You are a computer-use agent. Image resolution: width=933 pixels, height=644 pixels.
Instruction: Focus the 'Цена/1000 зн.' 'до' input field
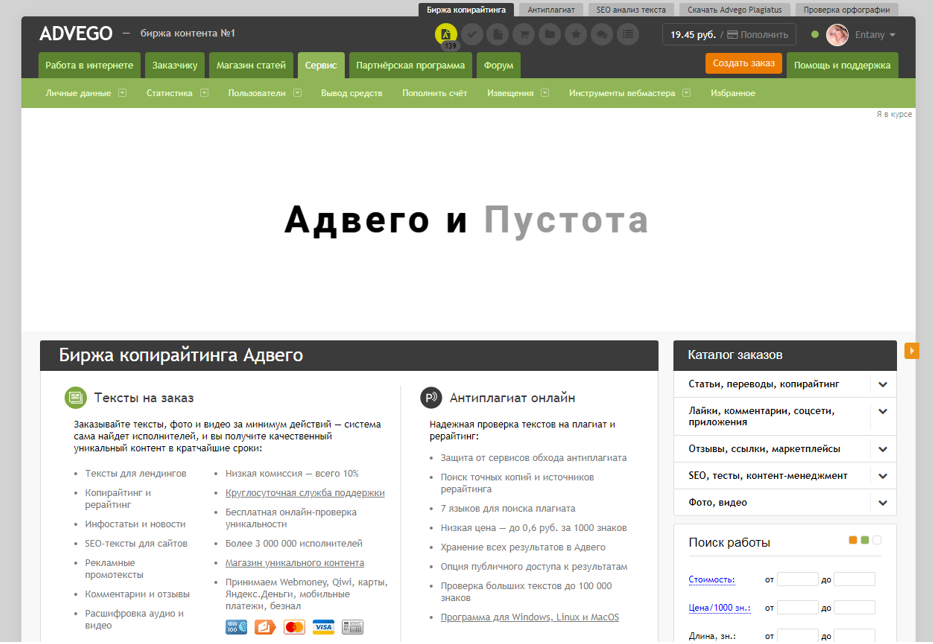pyautogui.click(x=854, y=608)
